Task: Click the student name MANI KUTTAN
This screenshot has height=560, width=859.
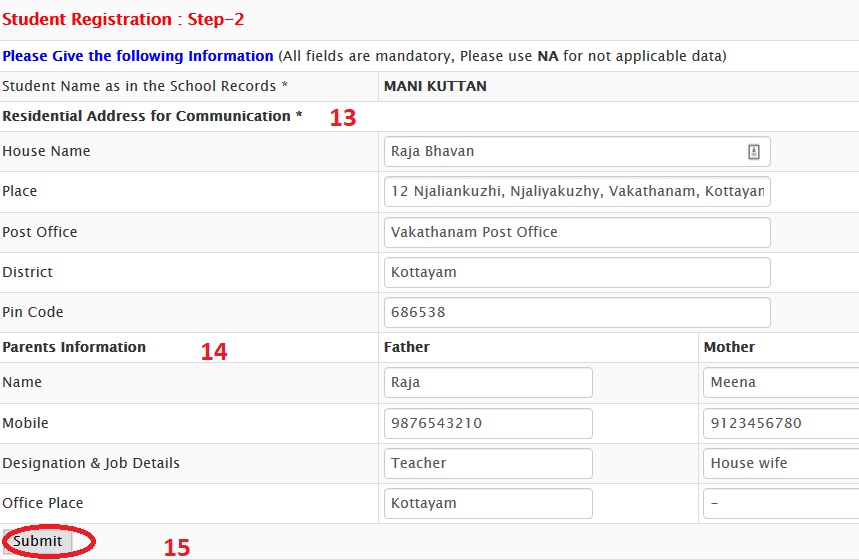Action: pos(435,87)
